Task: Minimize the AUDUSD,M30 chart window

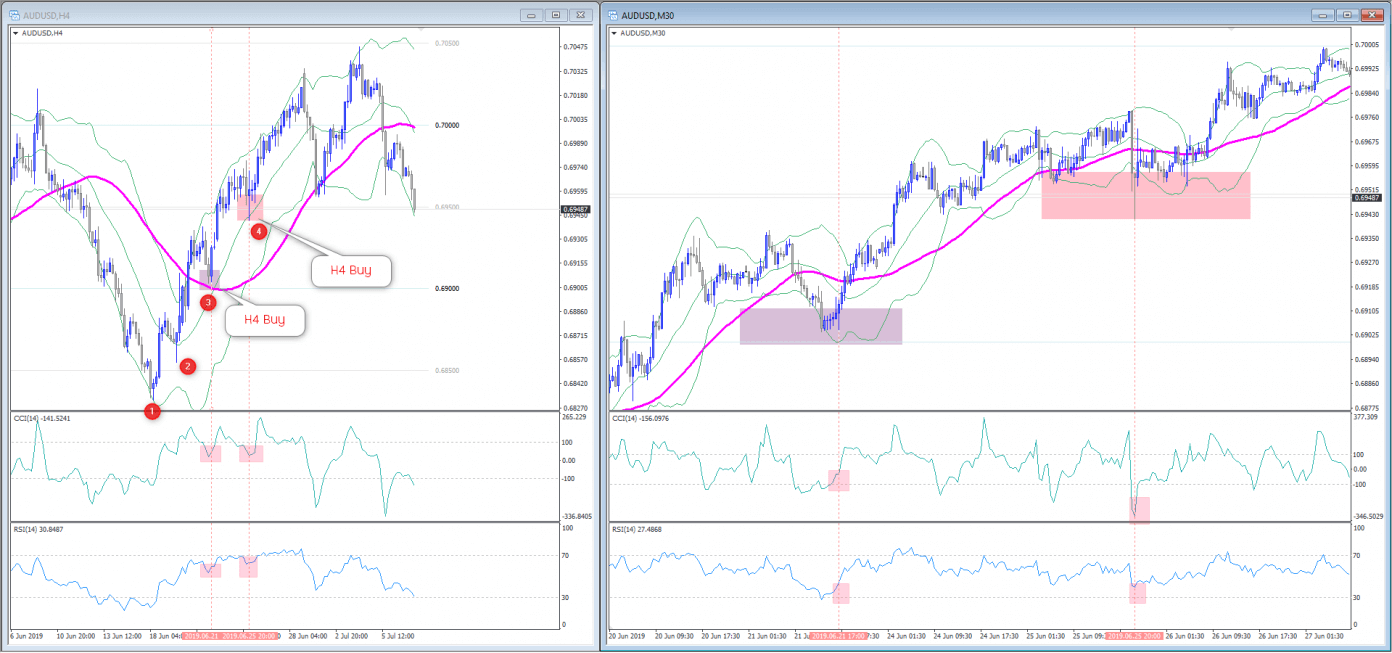Action: pyautogui.click(x=1327, y=15)
